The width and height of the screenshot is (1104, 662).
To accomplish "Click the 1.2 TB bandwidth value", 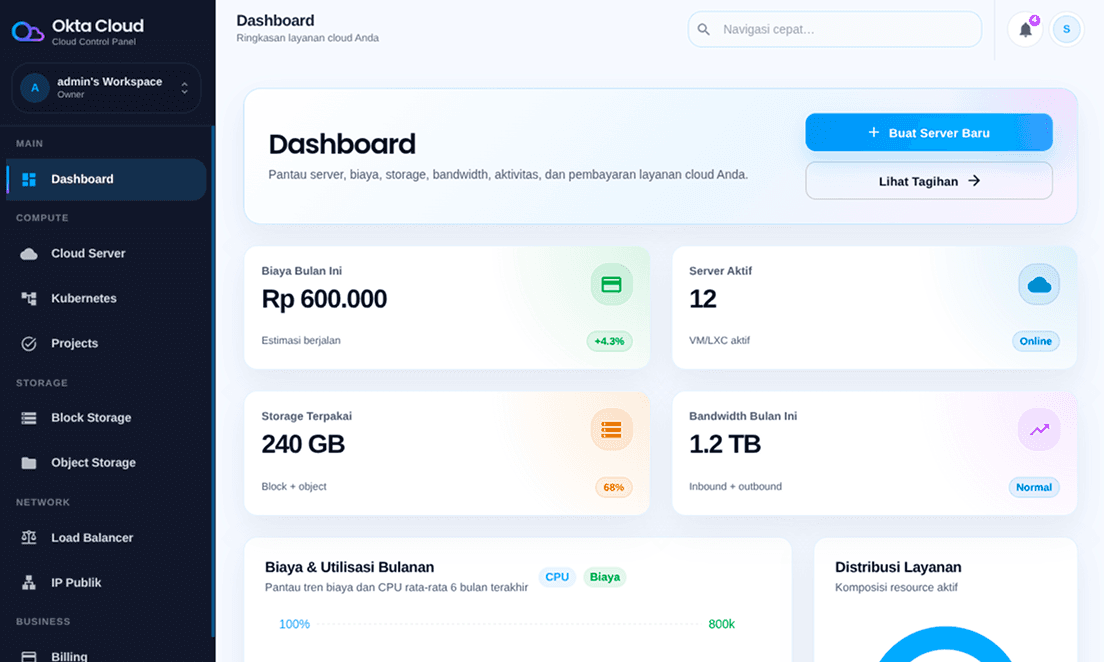I will click(724, 444).
